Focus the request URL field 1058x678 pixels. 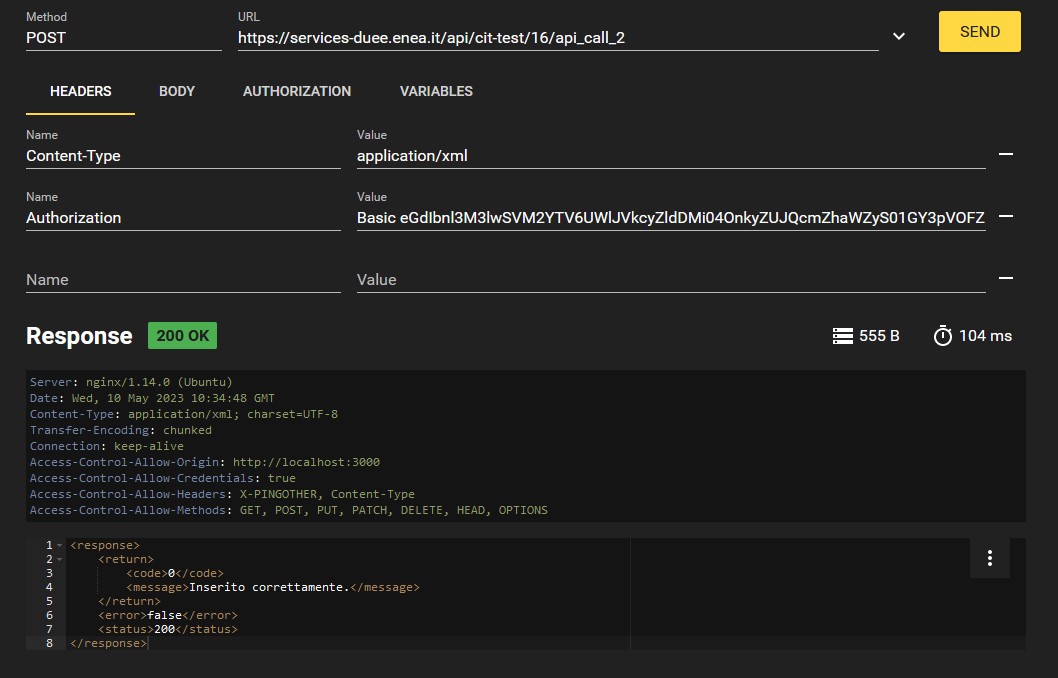pyautogui.click(x=556, y=37)
